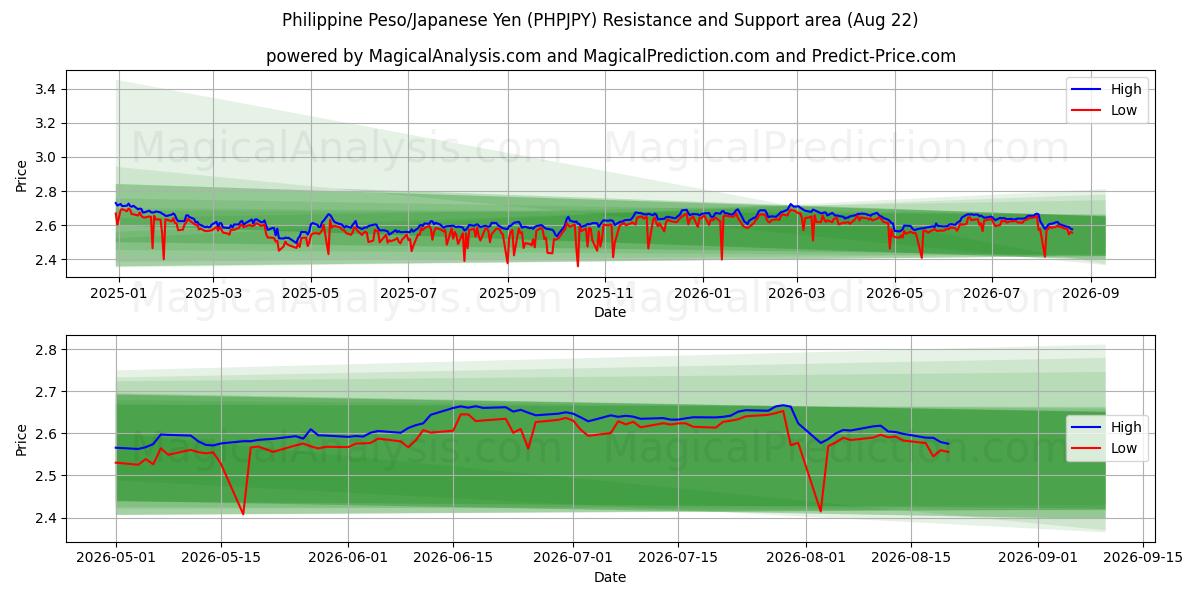Screen dimensions: 1200x600
Task: Click 'High' label in the bottom chart legend
Action: pos(1125,427)
